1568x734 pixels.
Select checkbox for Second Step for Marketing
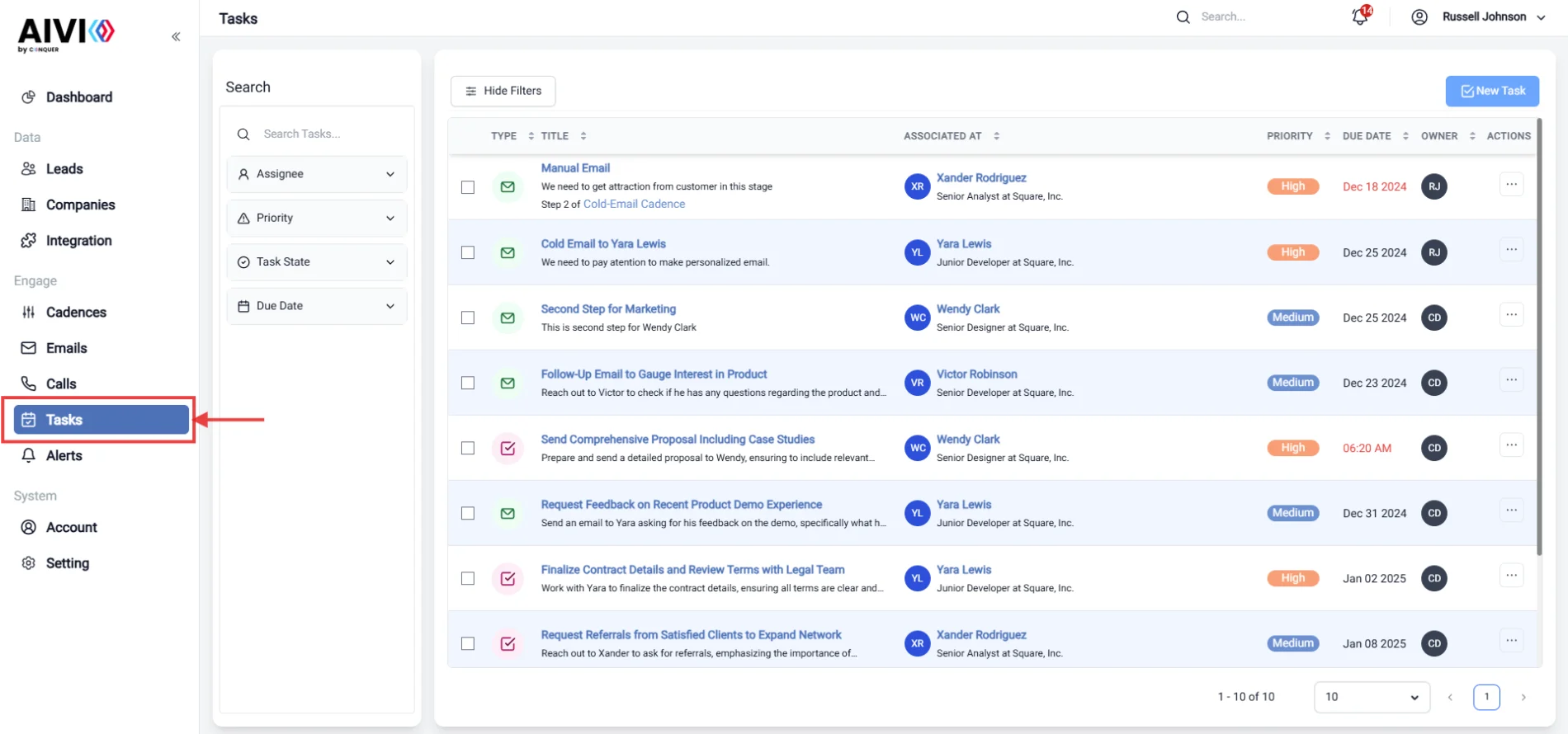tap(468, 318)
